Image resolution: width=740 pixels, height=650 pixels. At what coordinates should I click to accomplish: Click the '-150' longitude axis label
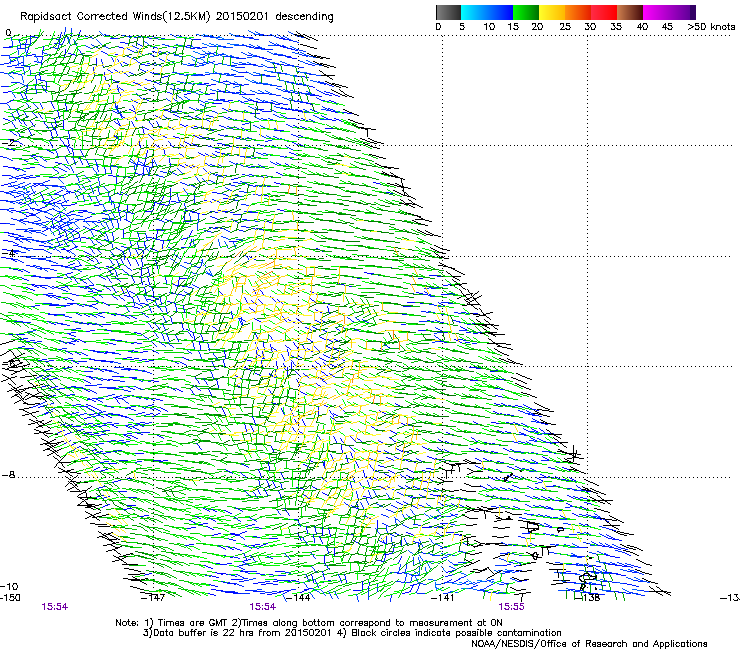(10, 598)
